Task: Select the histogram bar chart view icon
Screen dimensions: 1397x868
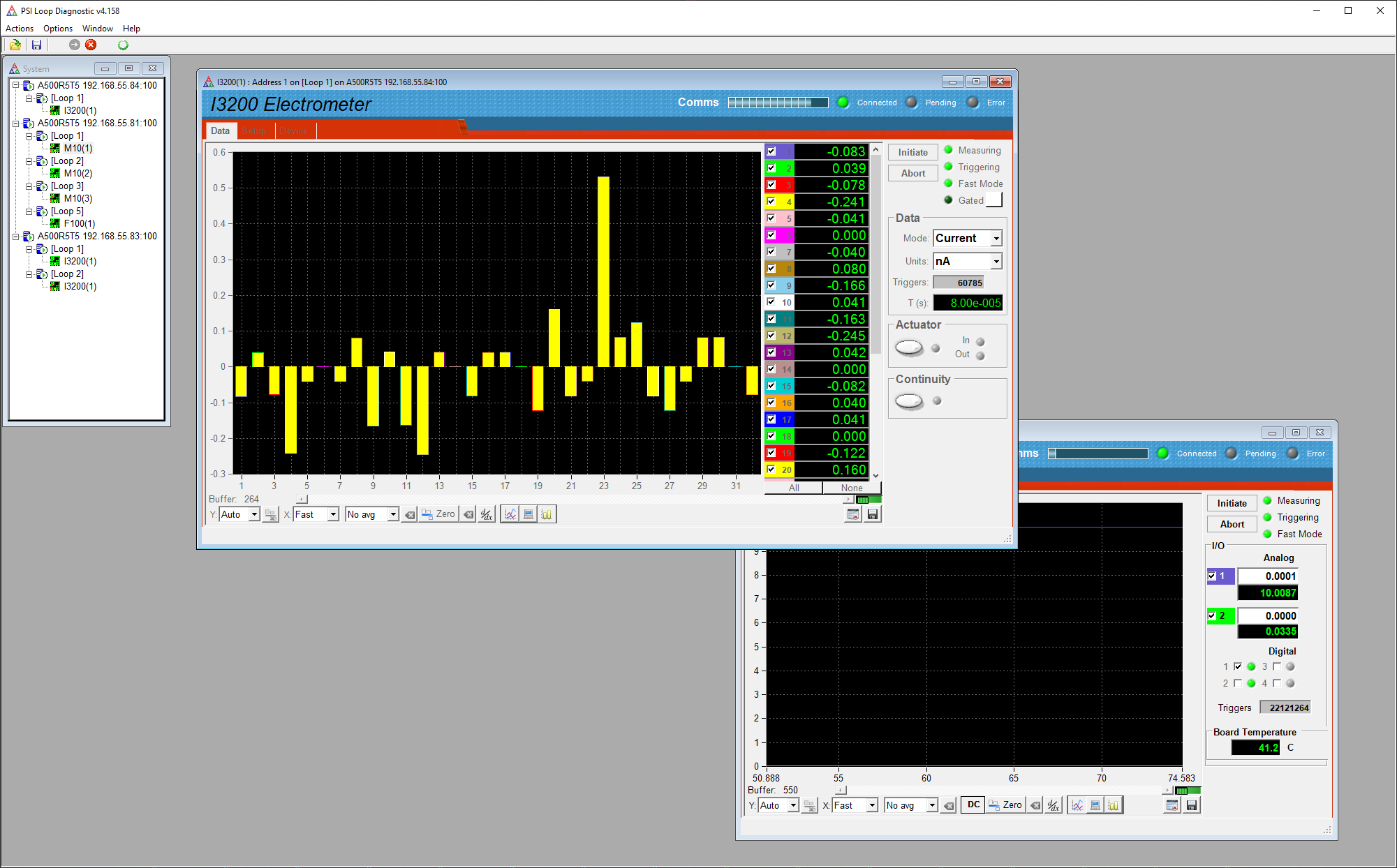Action: [546, 515]
